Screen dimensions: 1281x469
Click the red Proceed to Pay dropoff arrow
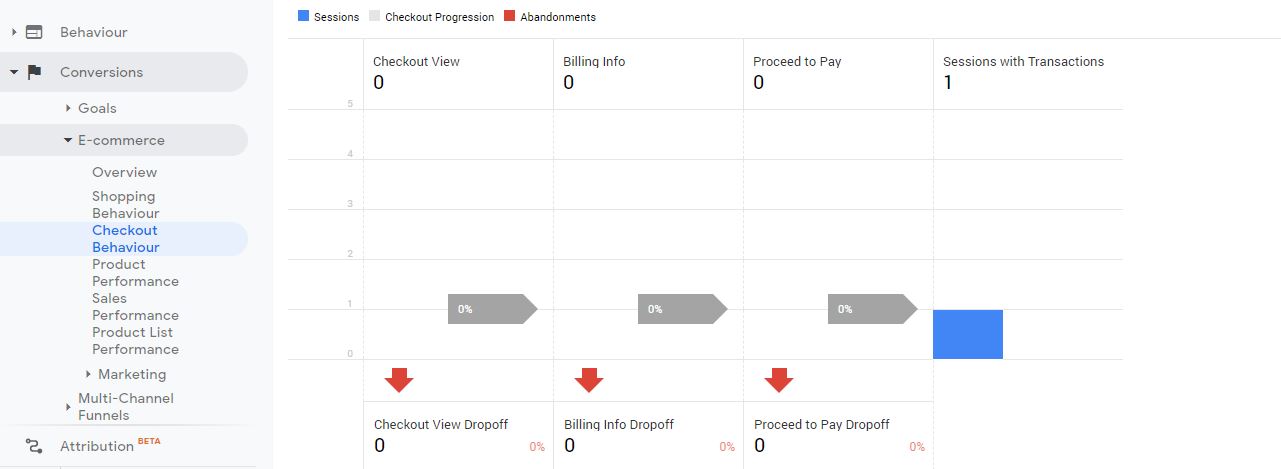click(779, 380)
